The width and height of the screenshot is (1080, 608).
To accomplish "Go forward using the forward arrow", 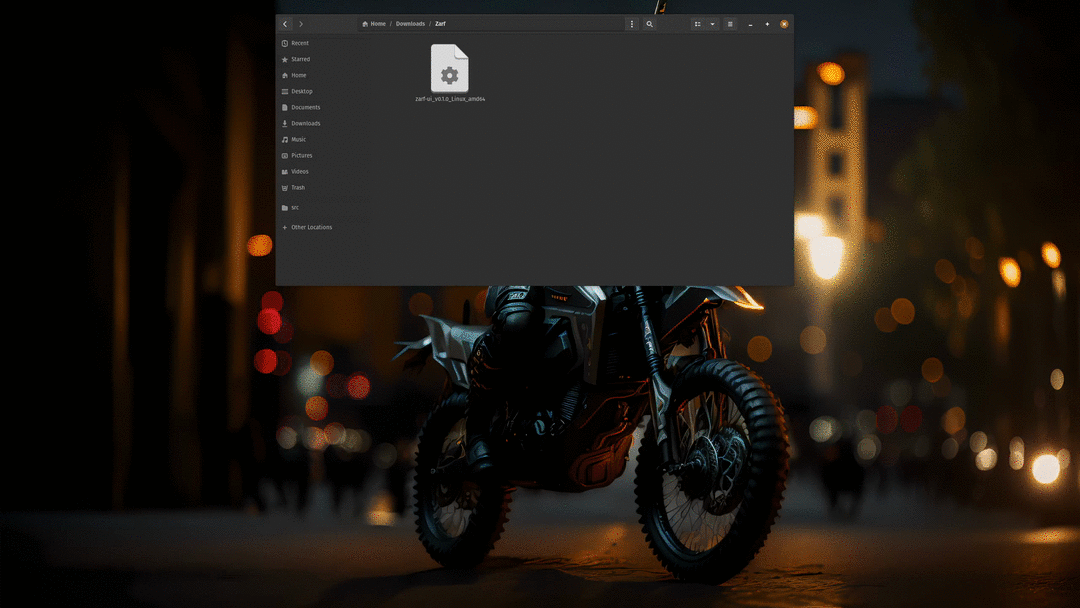I will (x=301, y=24).
